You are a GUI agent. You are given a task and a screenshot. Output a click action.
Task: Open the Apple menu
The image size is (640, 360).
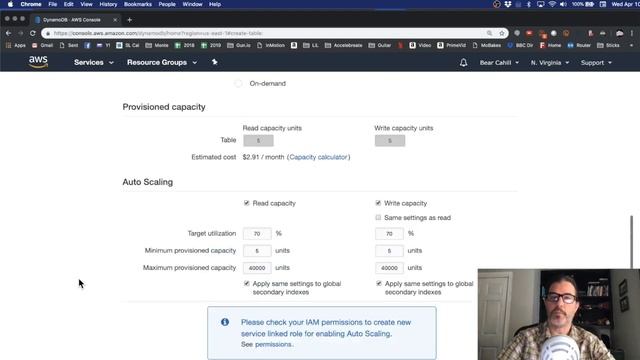pos(10,4)
